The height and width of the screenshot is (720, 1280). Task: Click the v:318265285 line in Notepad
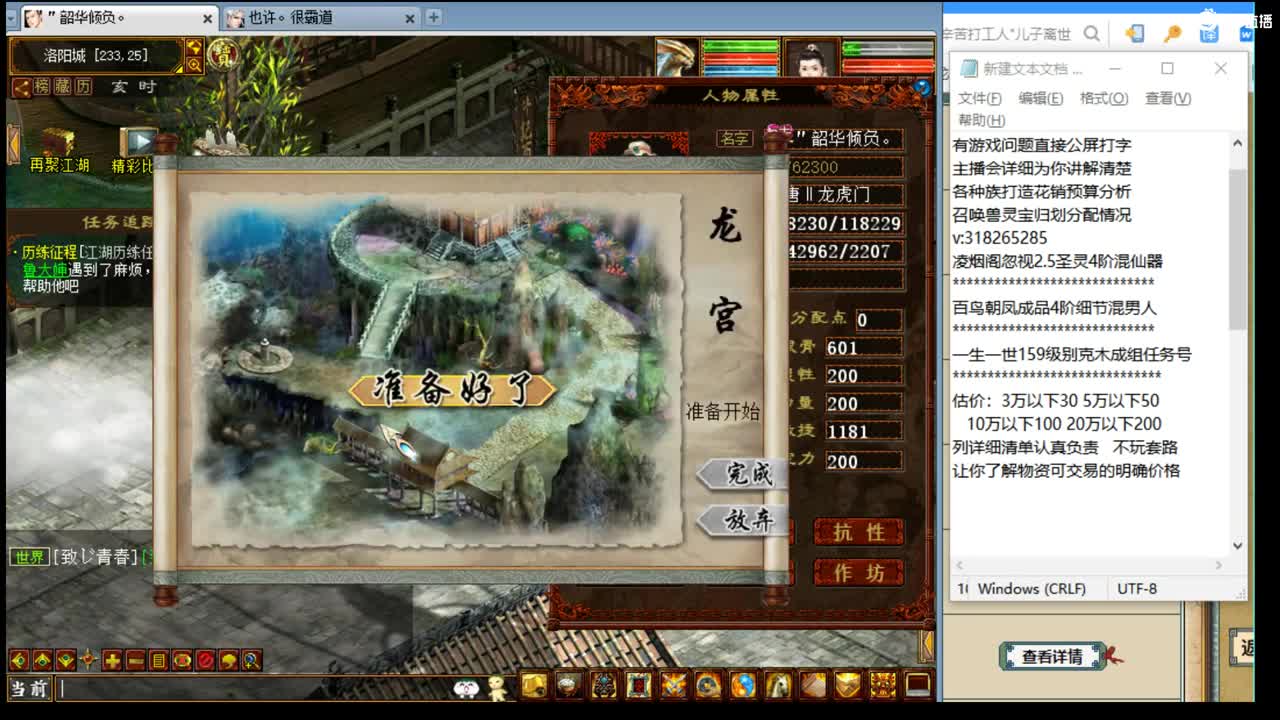pos(1000,238)
